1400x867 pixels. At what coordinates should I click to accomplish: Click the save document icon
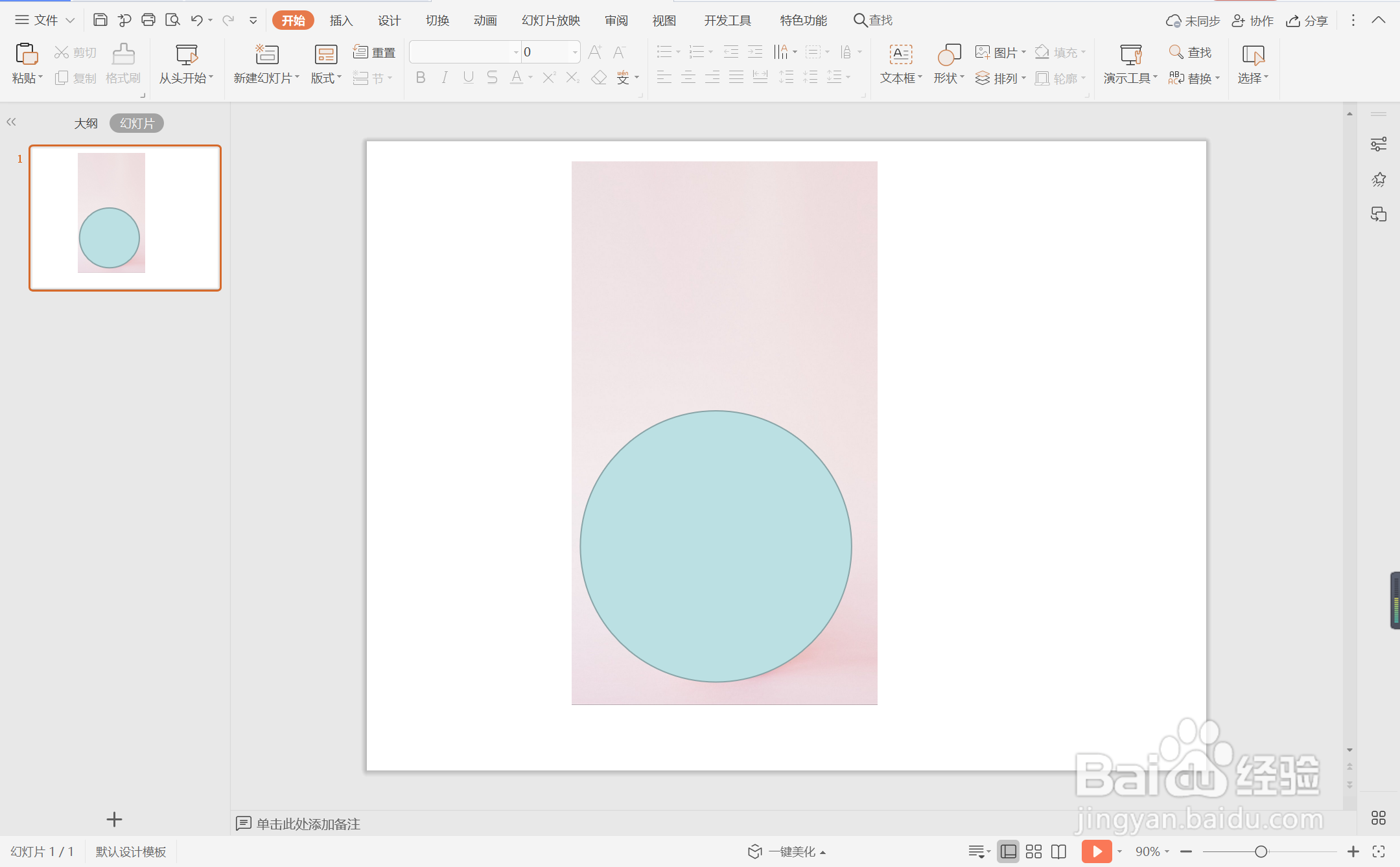click(x=100, y=20)
